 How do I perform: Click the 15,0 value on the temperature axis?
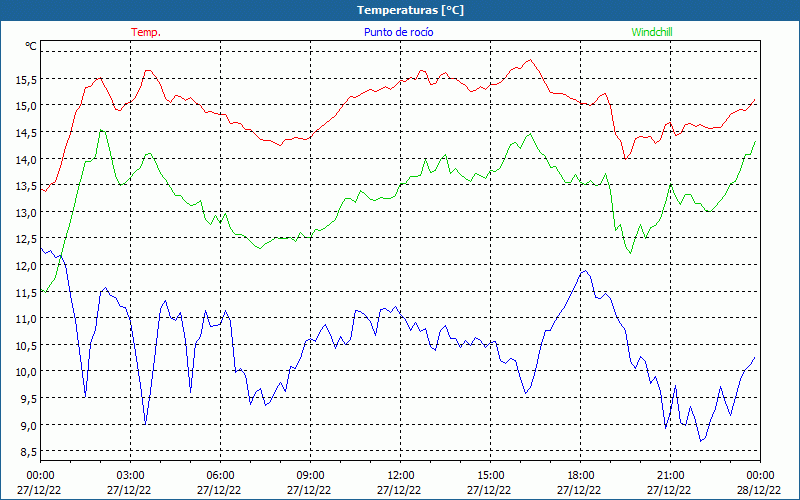(27, 106)
